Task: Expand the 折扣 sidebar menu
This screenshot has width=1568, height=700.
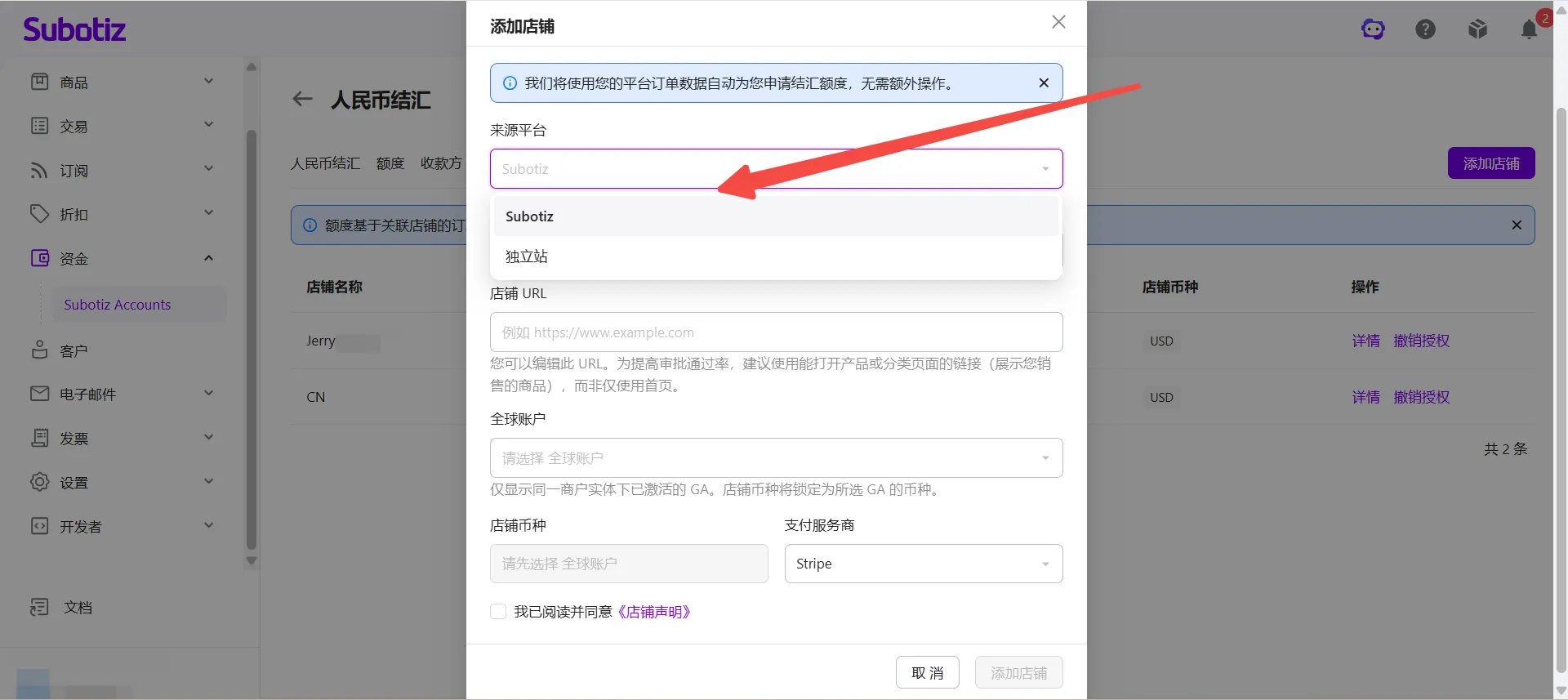Action: click(x=208, y=213)
